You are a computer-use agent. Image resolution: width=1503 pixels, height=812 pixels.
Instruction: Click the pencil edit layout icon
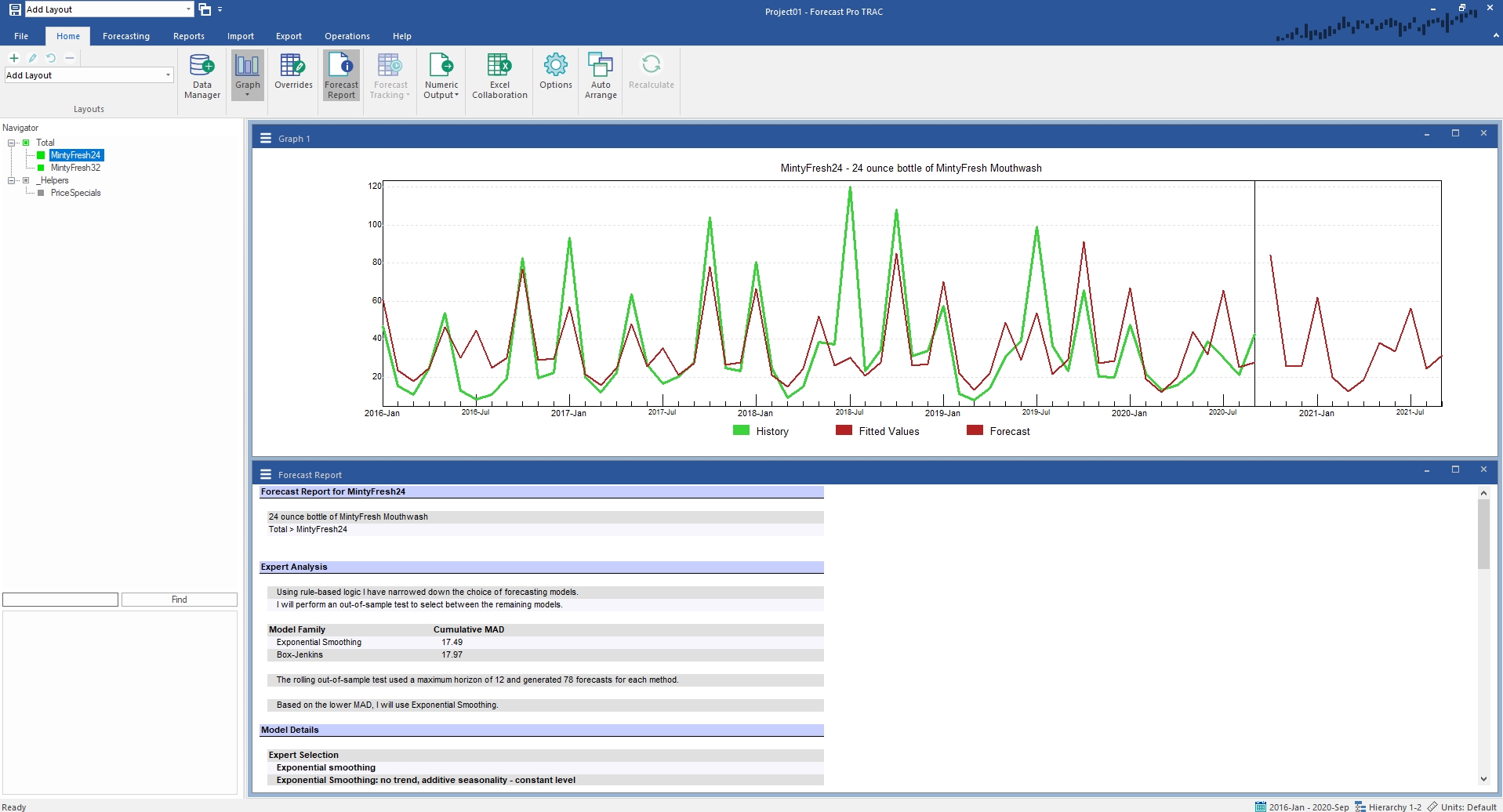click(32, 58)
